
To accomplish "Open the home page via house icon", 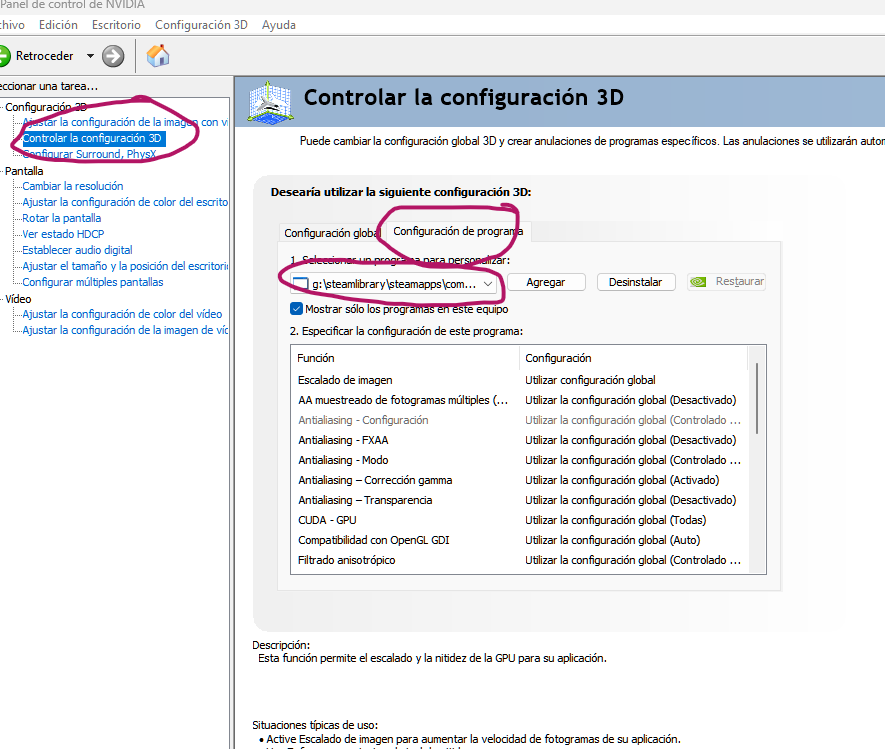I will 158,55.
